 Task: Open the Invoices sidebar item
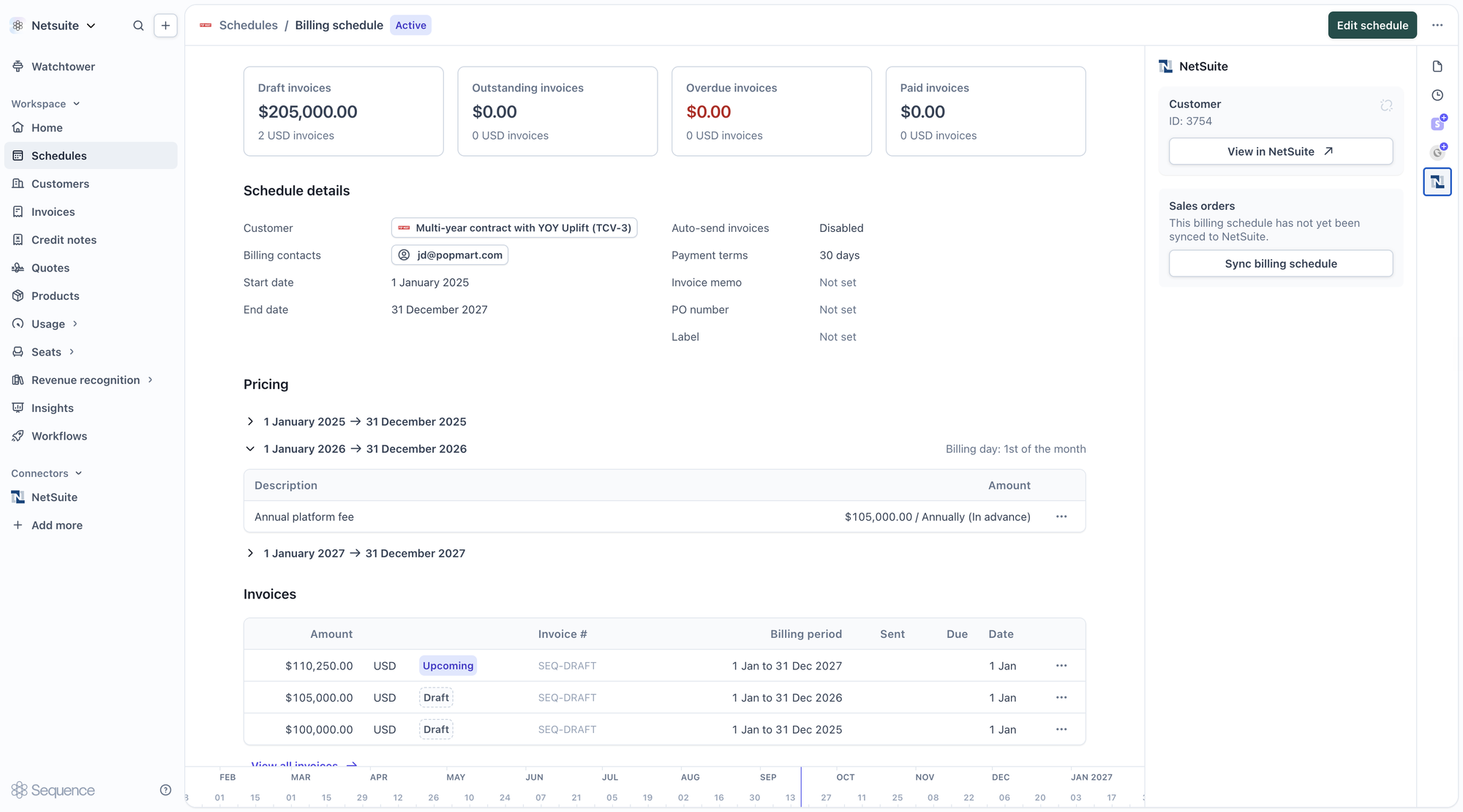tap(53, 212)
